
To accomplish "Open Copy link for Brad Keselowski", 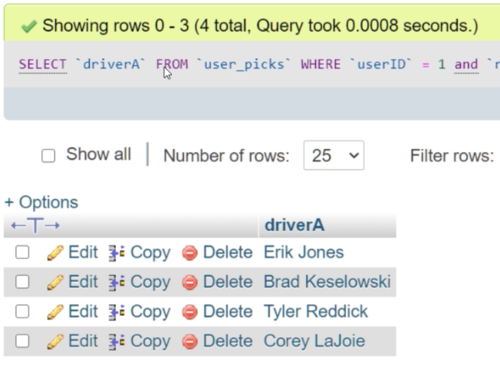I will 150,282.
